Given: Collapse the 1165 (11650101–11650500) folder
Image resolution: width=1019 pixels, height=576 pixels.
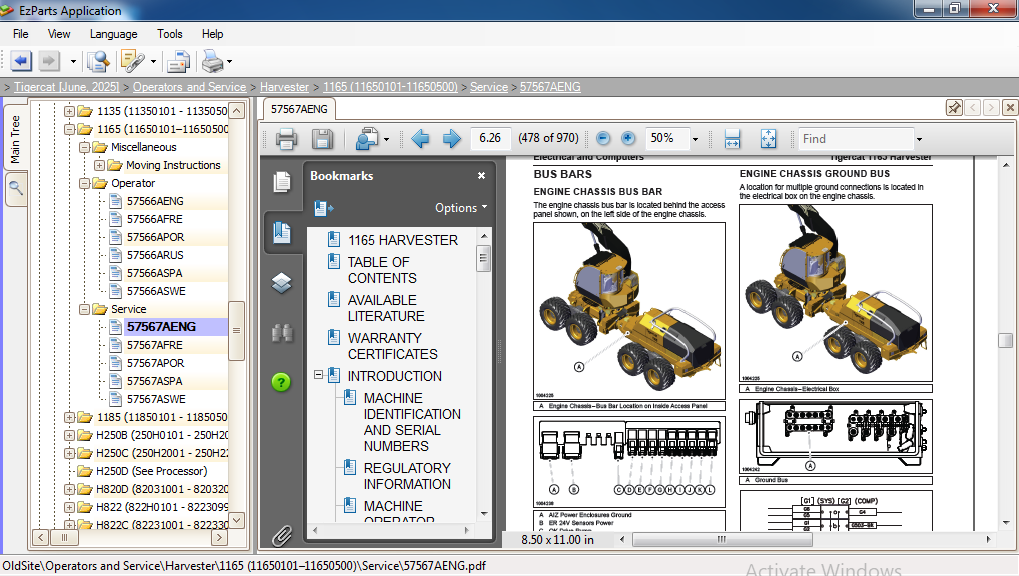Looking at the screenshot, I should pyautogui.click(x=69, y=129).
